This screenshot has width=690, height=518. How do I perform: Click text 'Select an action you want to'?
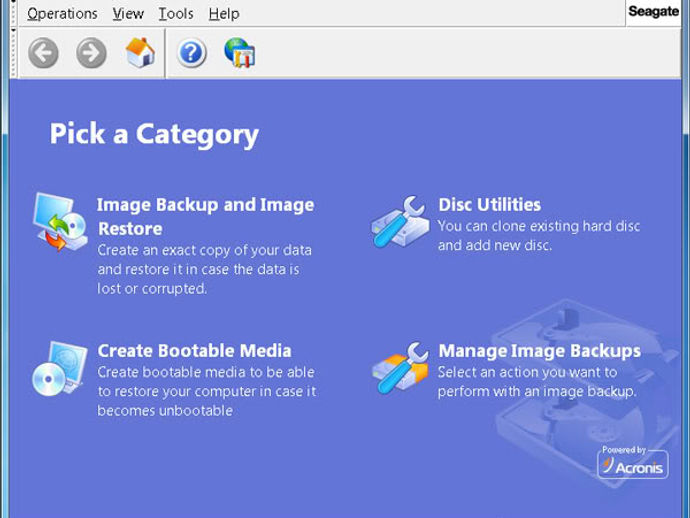click(x=527, y=372)
